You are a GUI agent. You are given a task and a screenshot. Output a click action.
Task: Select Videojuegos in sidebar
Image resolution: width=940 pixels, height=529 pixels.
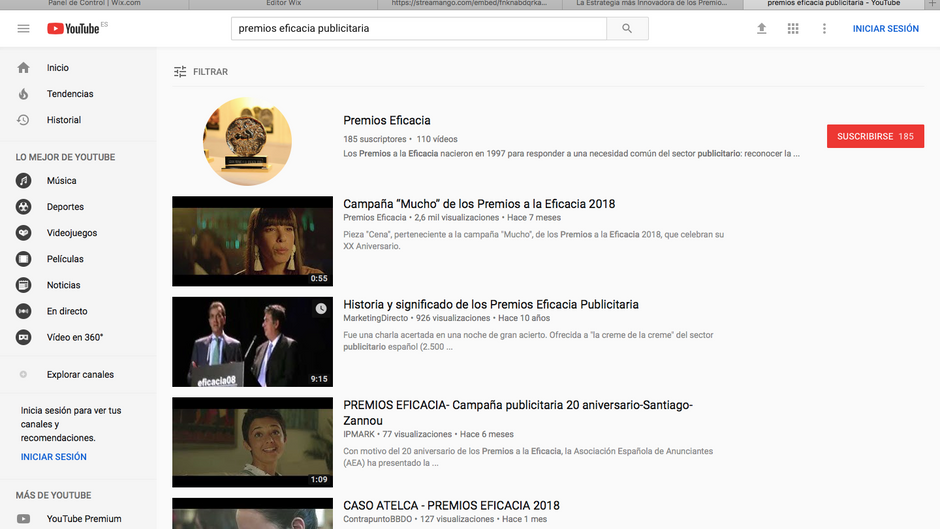(72, 233)
